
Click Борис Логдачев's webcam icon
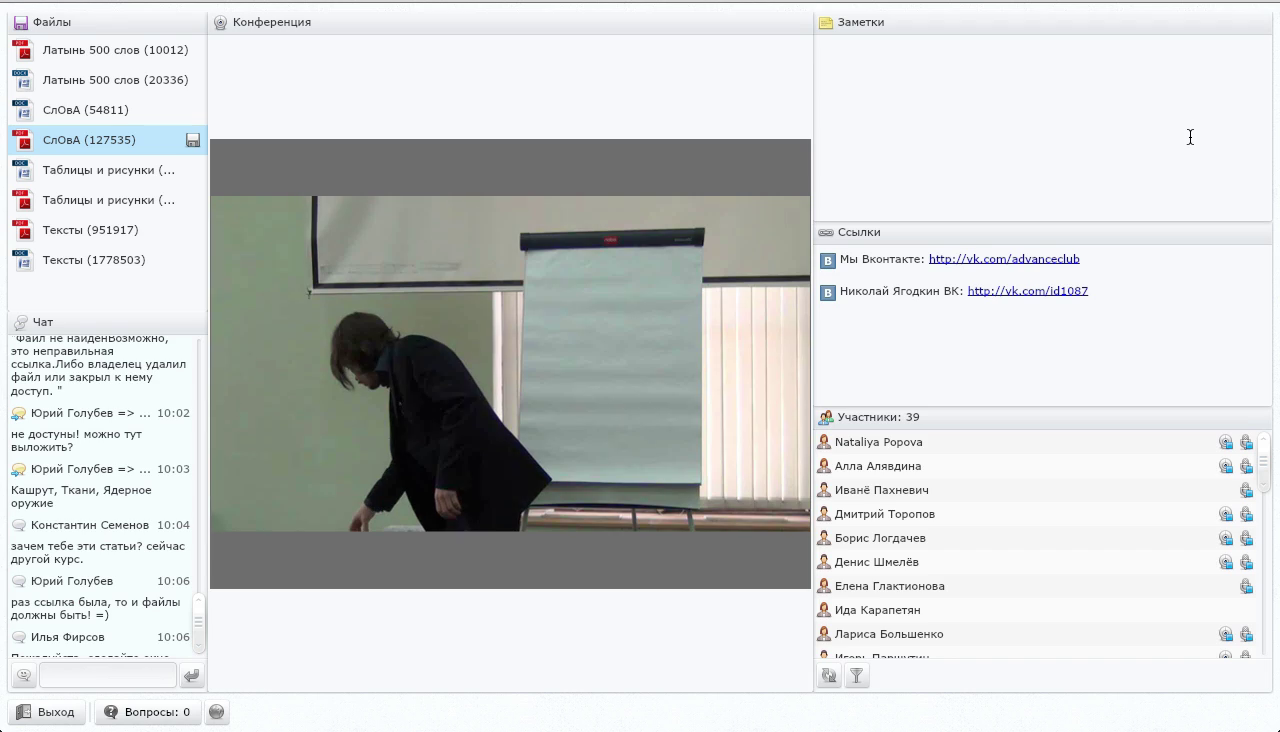click(x=1225, y=538)
